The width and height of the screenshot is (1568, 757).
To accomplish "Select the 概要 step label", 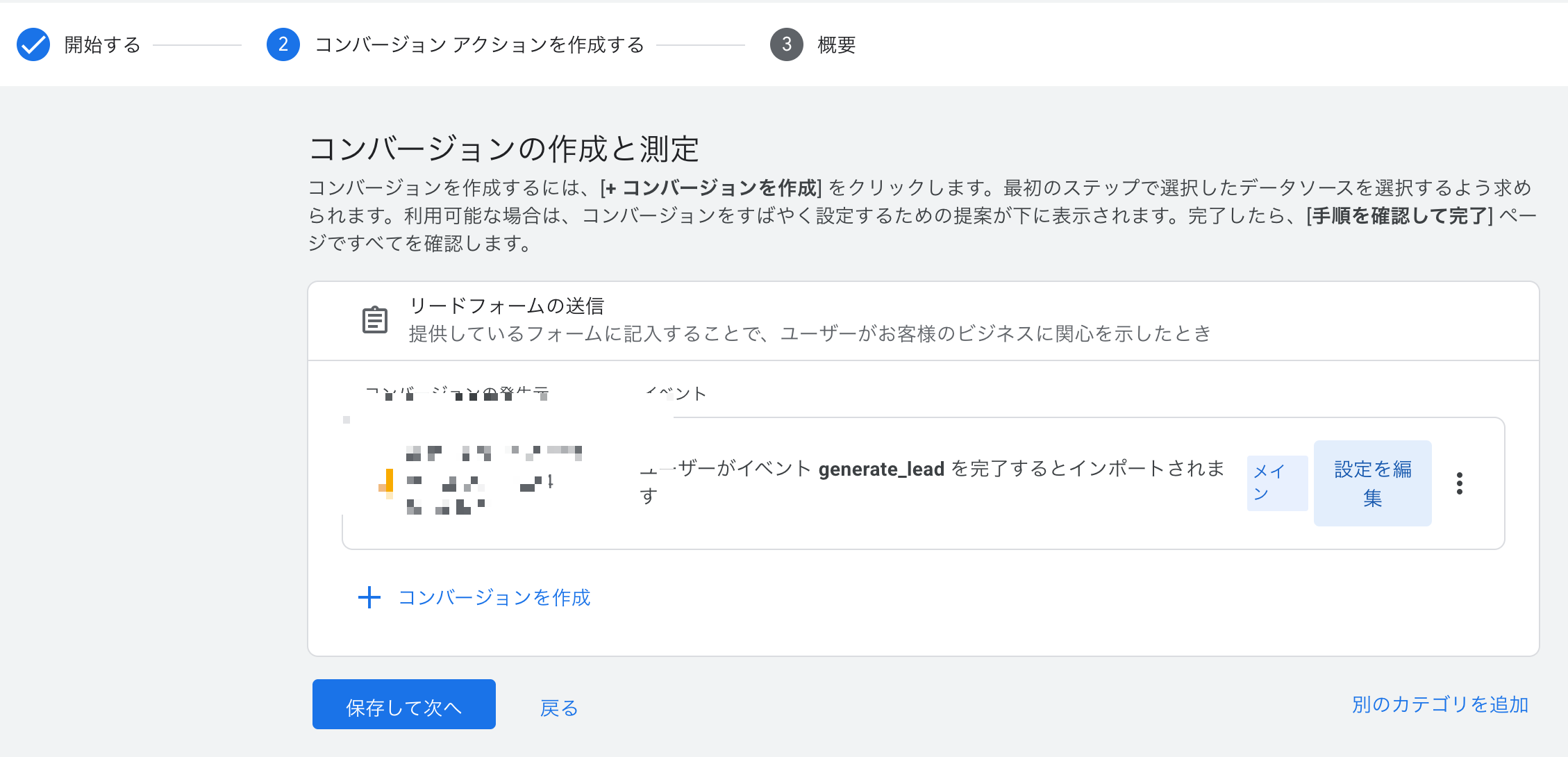I will point(837,45).
